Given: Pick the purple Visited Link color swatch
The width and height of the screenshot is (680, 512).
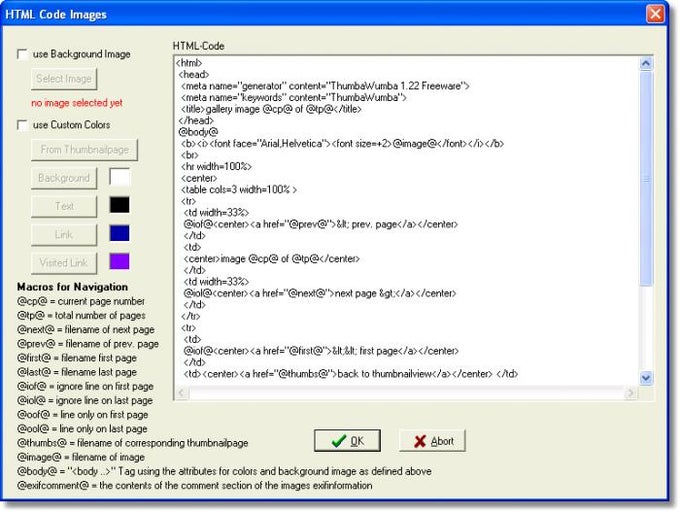Looking at the screenshot, I should pyautogui.click(x=119, y=261).
